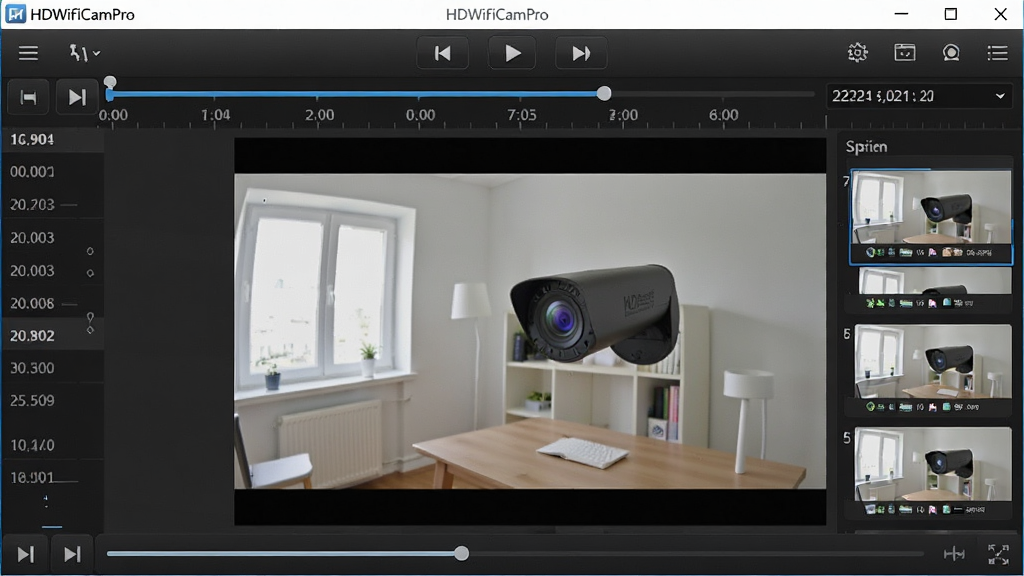Open the snapshot thumbnail numbered 5
Viewport: 1024px width, 576px height.
(933, 472)
